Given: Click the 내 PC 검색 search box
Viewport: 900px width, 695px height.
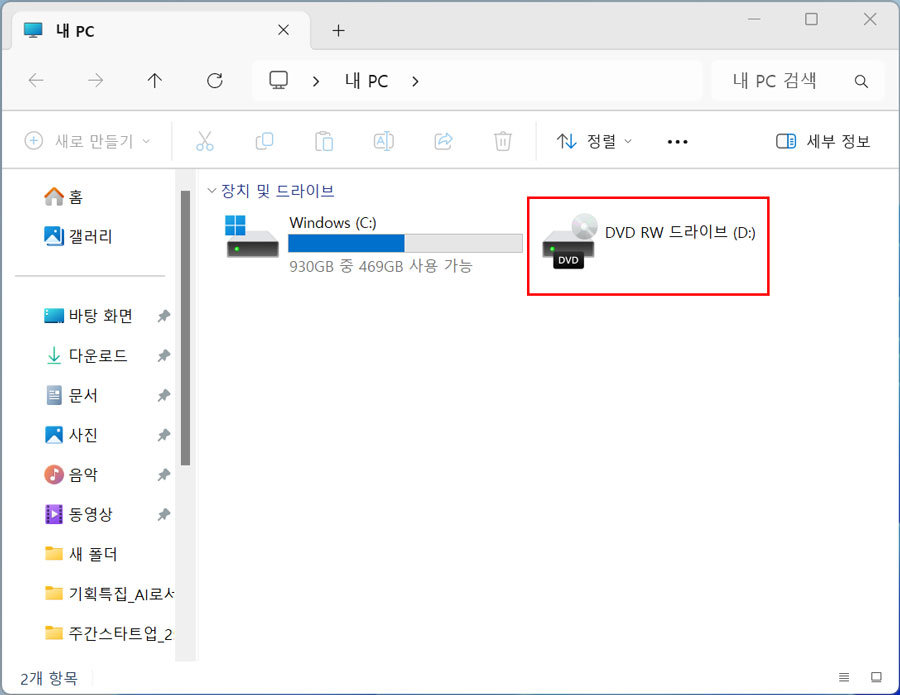Looking at the screenshot, I should point(786,81).
